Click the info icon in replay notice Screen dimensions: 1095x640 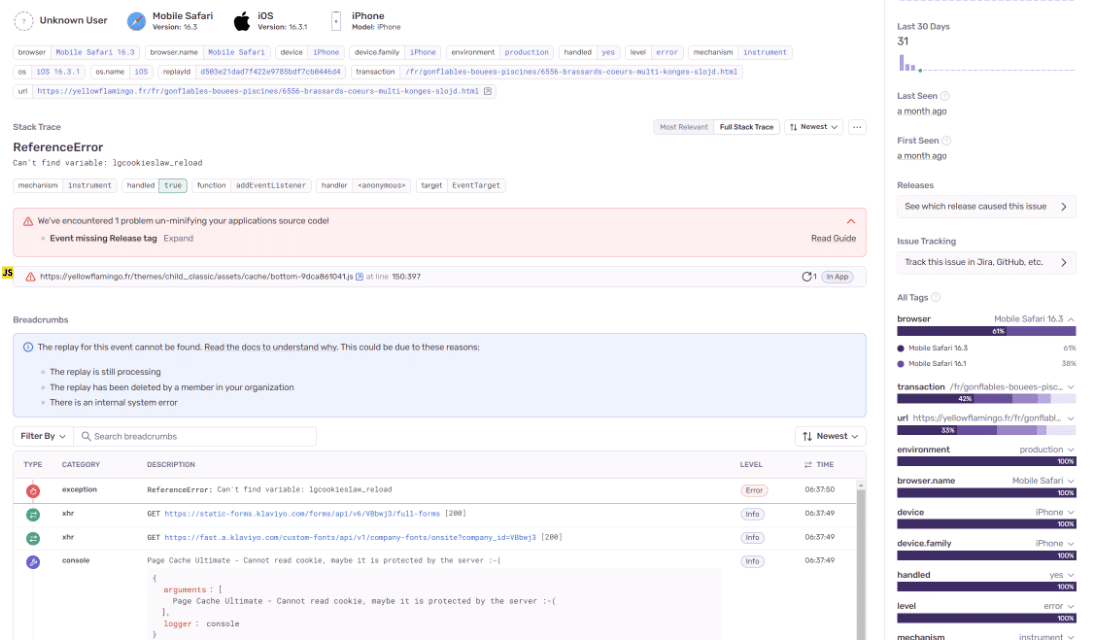tap(28, 347)
